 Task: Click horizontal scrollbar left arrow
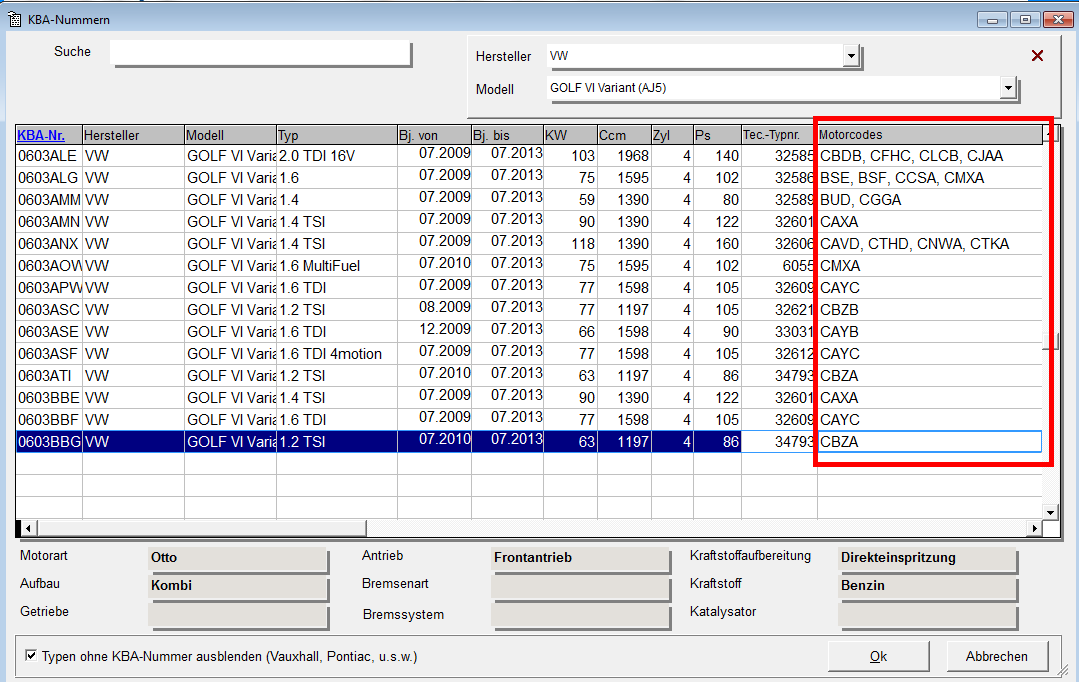pos(28,529)
